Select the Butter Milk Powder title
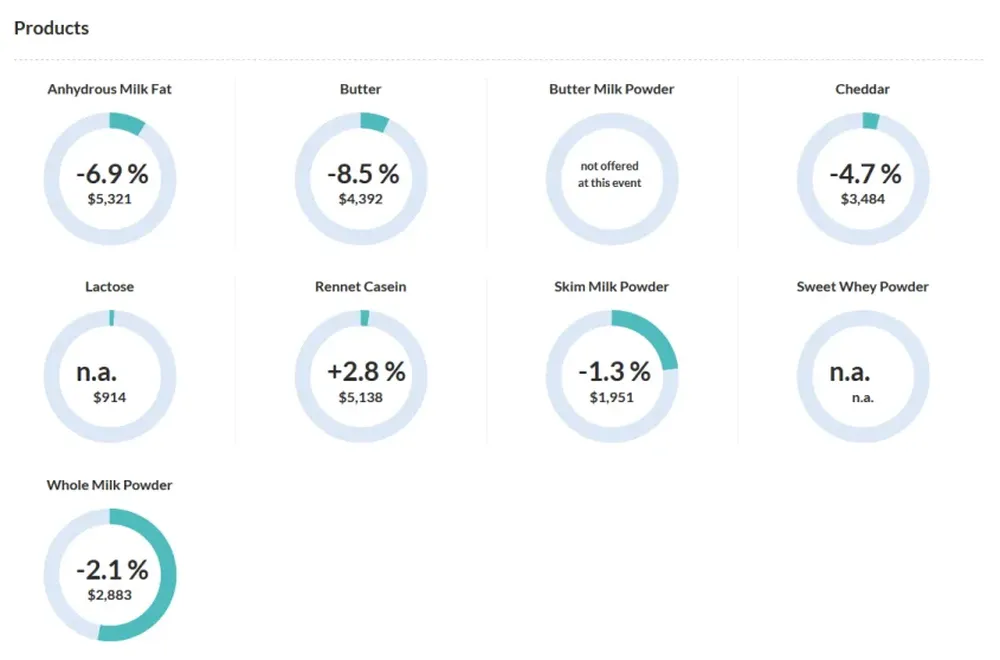 (611, 89)
